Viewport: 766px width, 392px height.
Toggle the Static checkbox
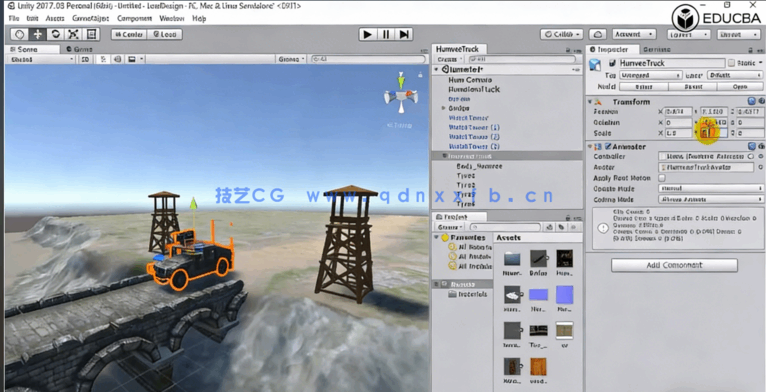(731, 63)
